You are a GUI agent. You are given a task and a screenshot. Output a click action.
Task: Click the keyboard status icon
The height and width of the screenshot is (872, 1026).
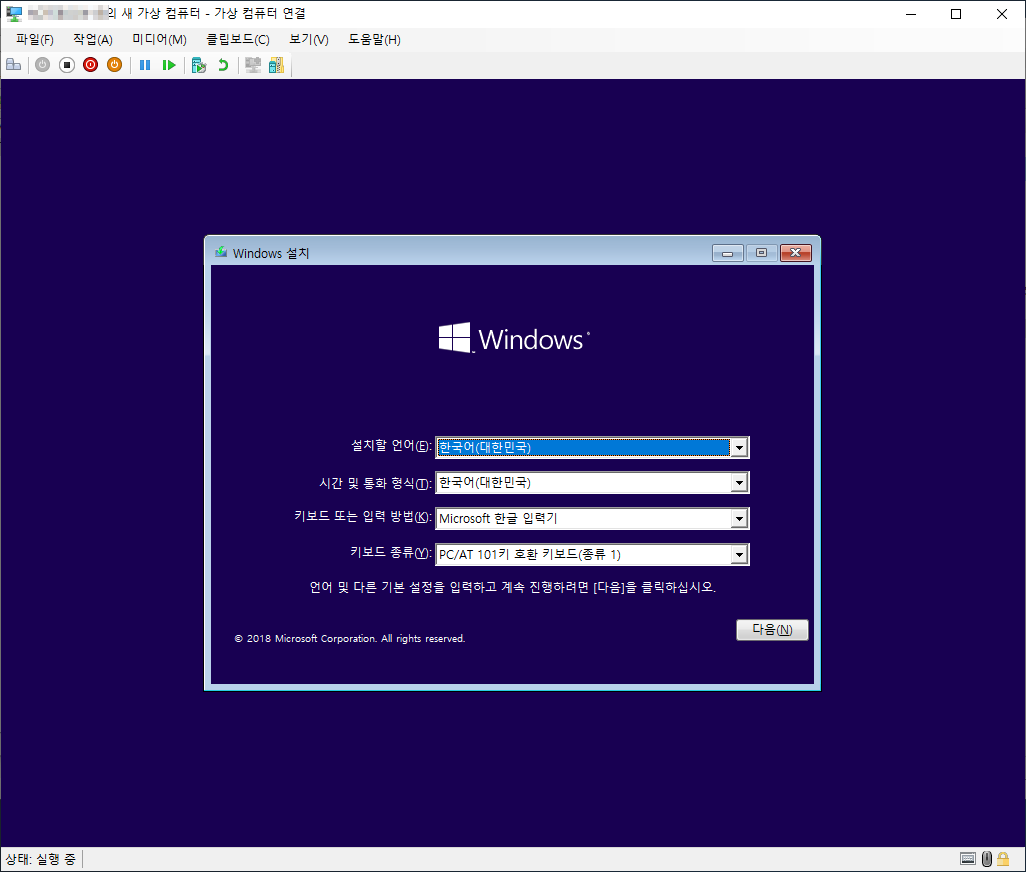tap(968, 858)
